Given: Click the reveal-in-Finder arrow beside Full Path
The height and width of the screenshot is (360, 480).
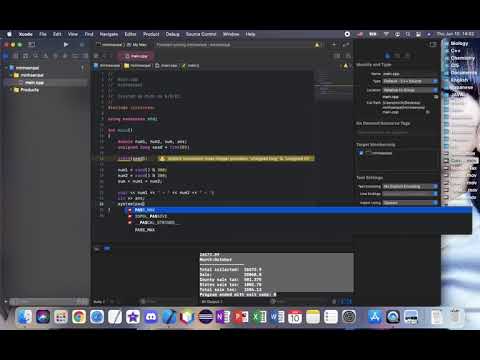Looking at the screenshot, I should click(427, 112).
